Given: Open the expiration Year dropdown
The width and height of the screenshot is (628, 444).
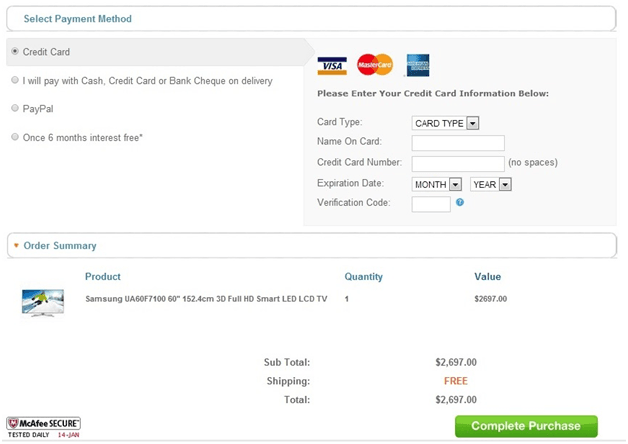Looking at the screenshot, I should click(x=491, y=184).
